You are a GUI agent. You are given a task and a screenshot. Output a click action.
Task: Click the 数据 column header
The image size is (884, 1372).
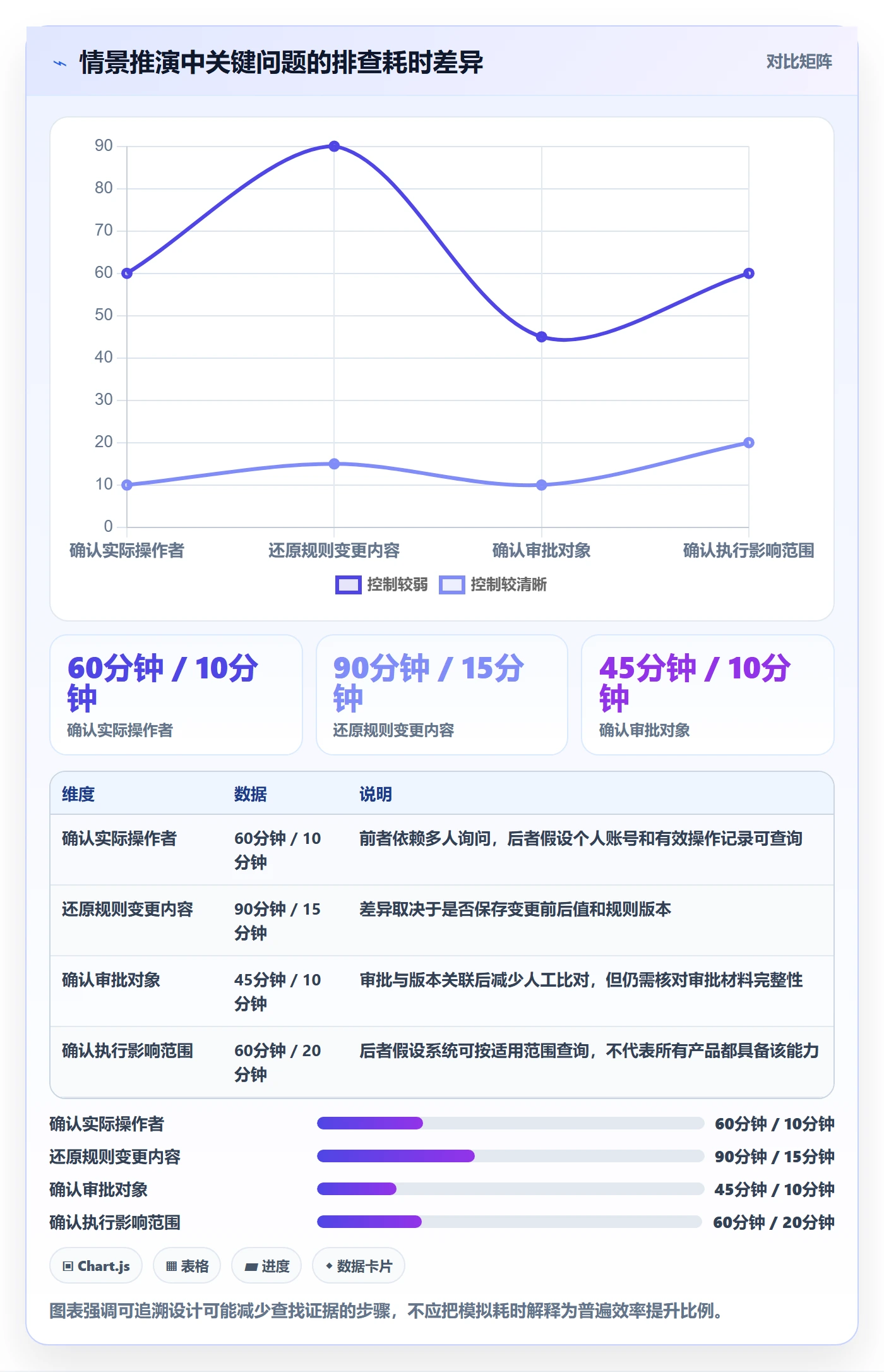pos(251,794)
